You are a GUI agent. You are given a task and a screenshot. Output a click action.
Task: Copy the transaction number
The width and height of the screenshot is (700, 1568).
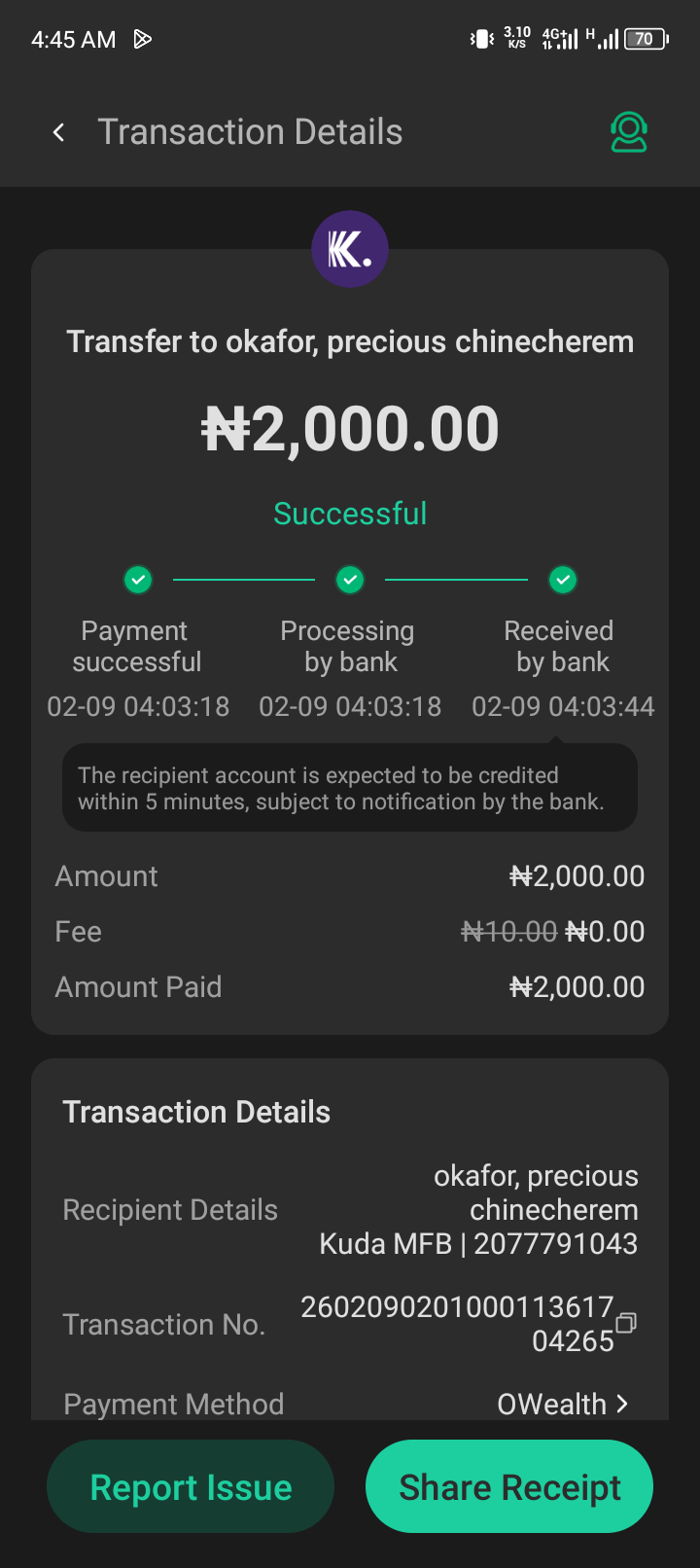pyautogui.click(x=626, y=1323)
